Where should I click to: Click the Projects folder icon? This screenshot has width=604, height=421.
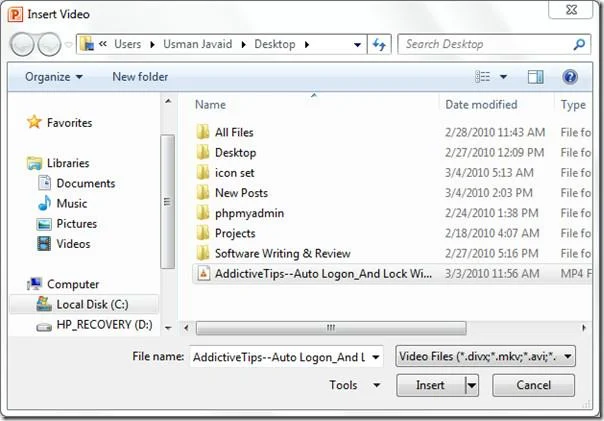click(x=203, y=233)
